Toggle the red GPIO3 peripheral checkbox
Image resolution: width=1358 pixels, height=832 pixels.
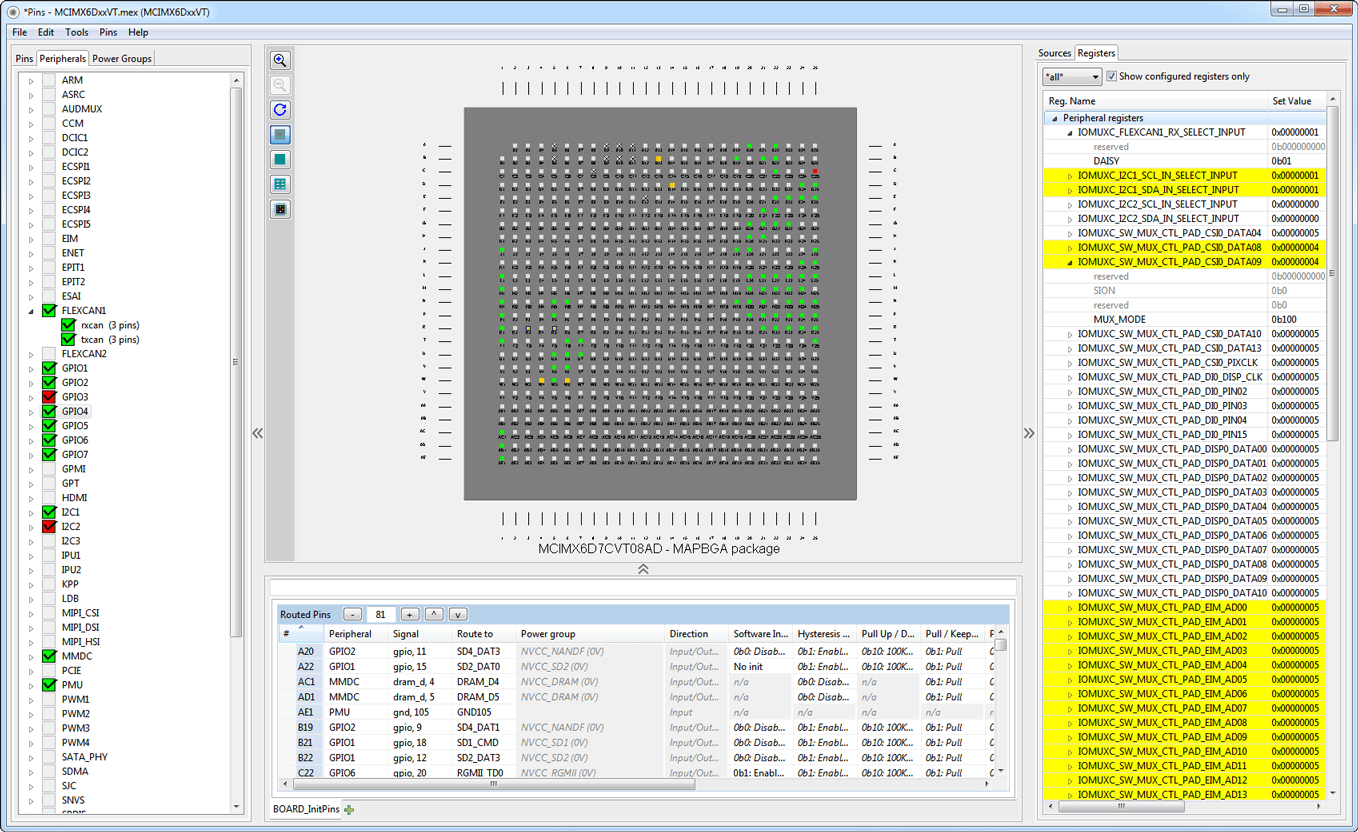point(49,397)
